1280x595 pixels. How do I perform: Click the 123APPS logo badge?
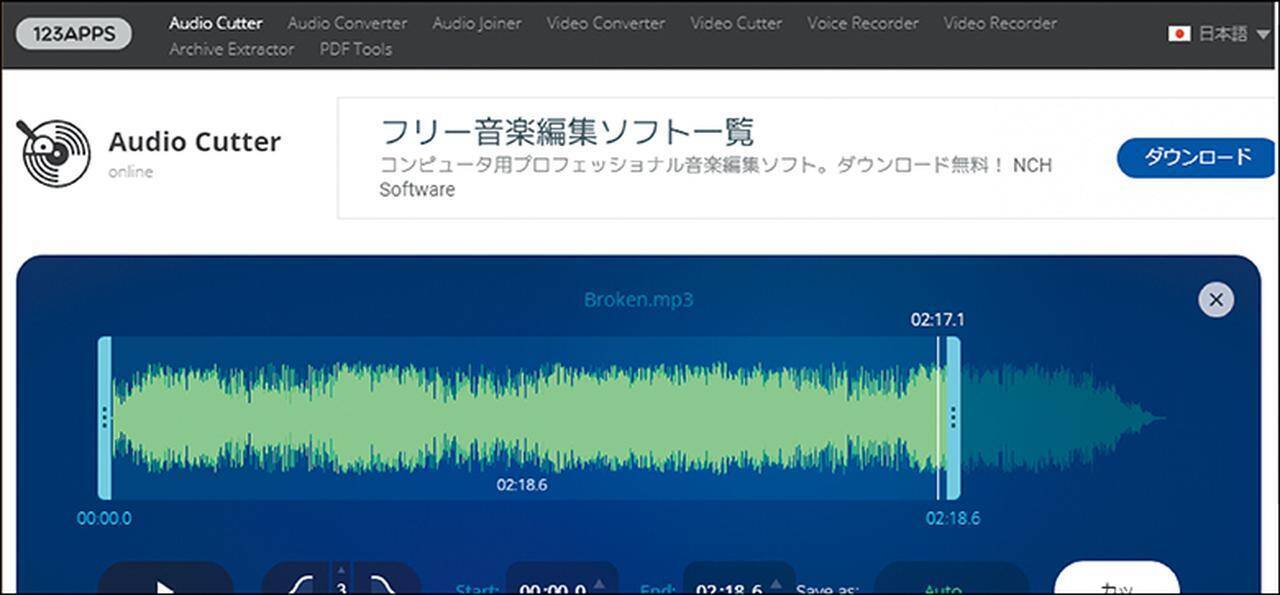(74, 34)
